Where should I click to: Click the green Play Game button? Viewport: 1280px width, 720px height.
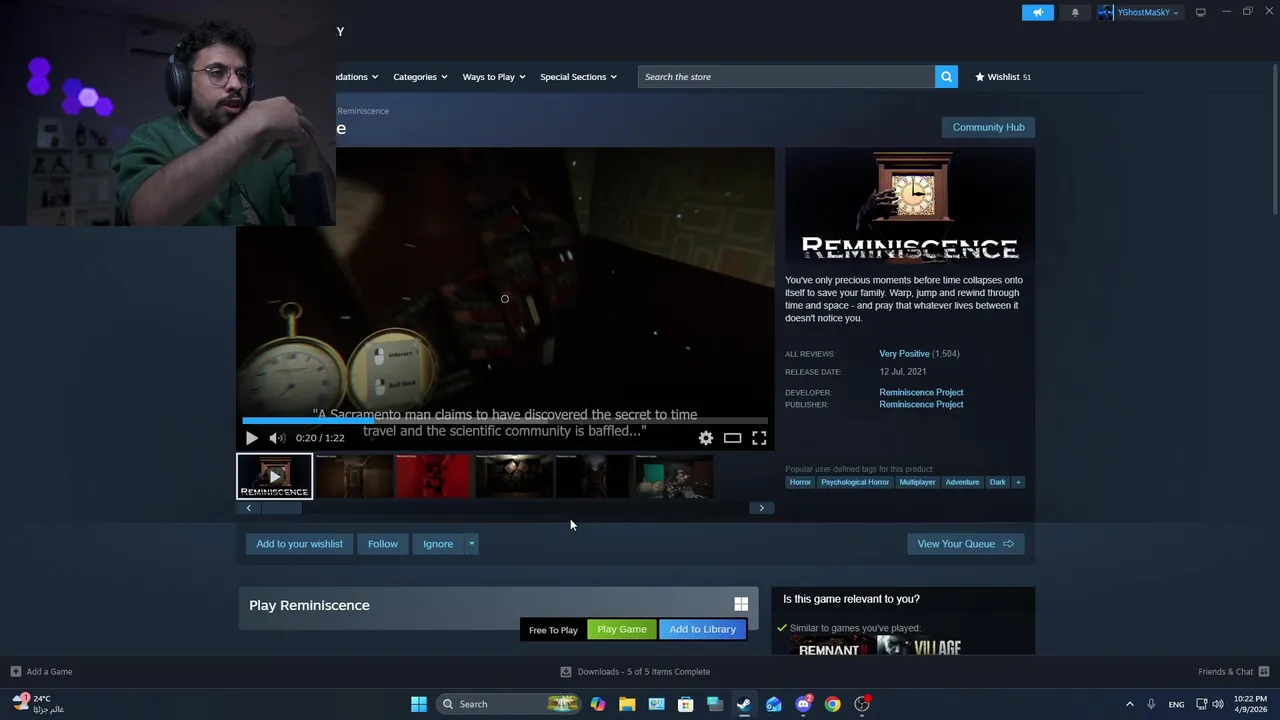(x=622, y=629)
